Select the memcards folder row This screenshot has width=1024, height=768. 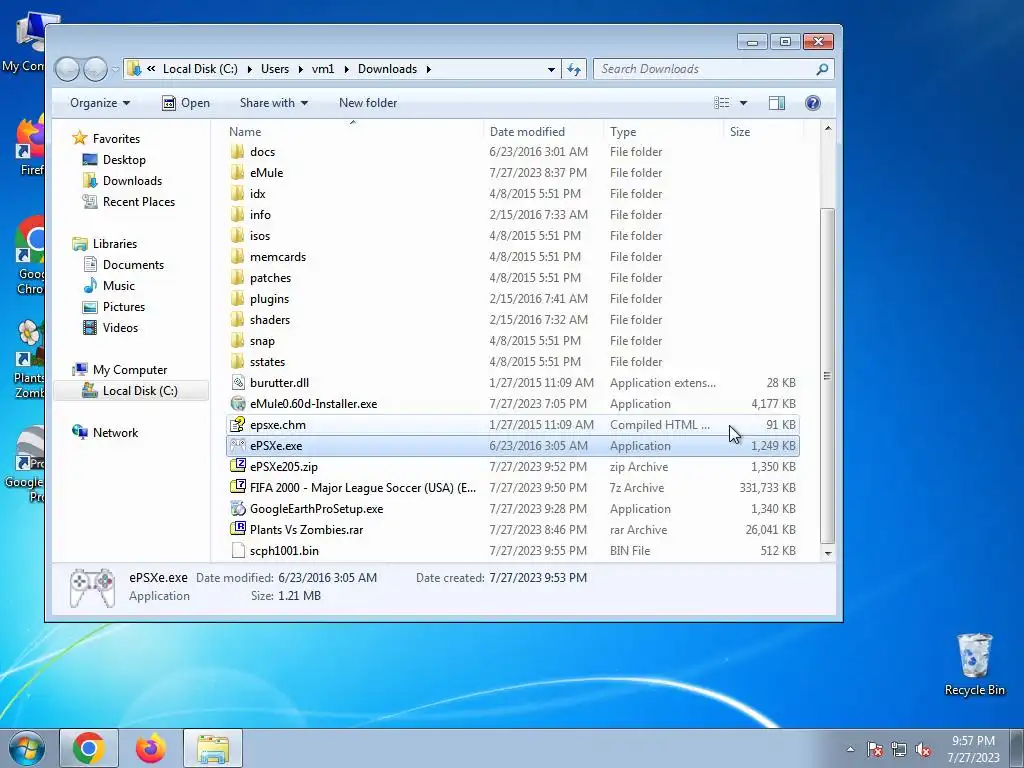point(513,257)
